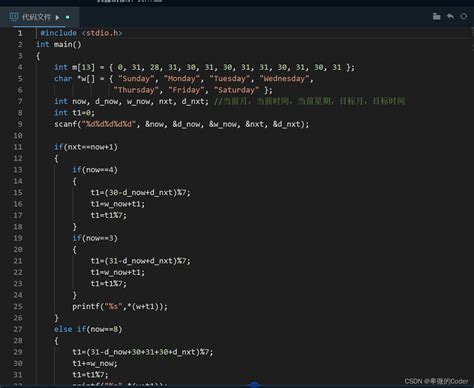Click the 'int now, d_now, w_now' line
This screenshot has width=474, height=388.
(x=131, y=101)
